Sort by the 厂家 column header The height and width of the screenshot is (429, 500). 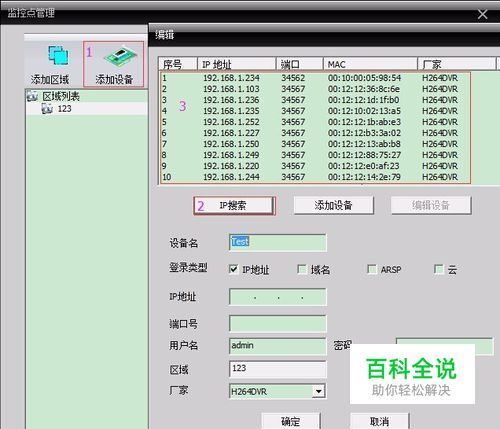(x=457, y=64)
